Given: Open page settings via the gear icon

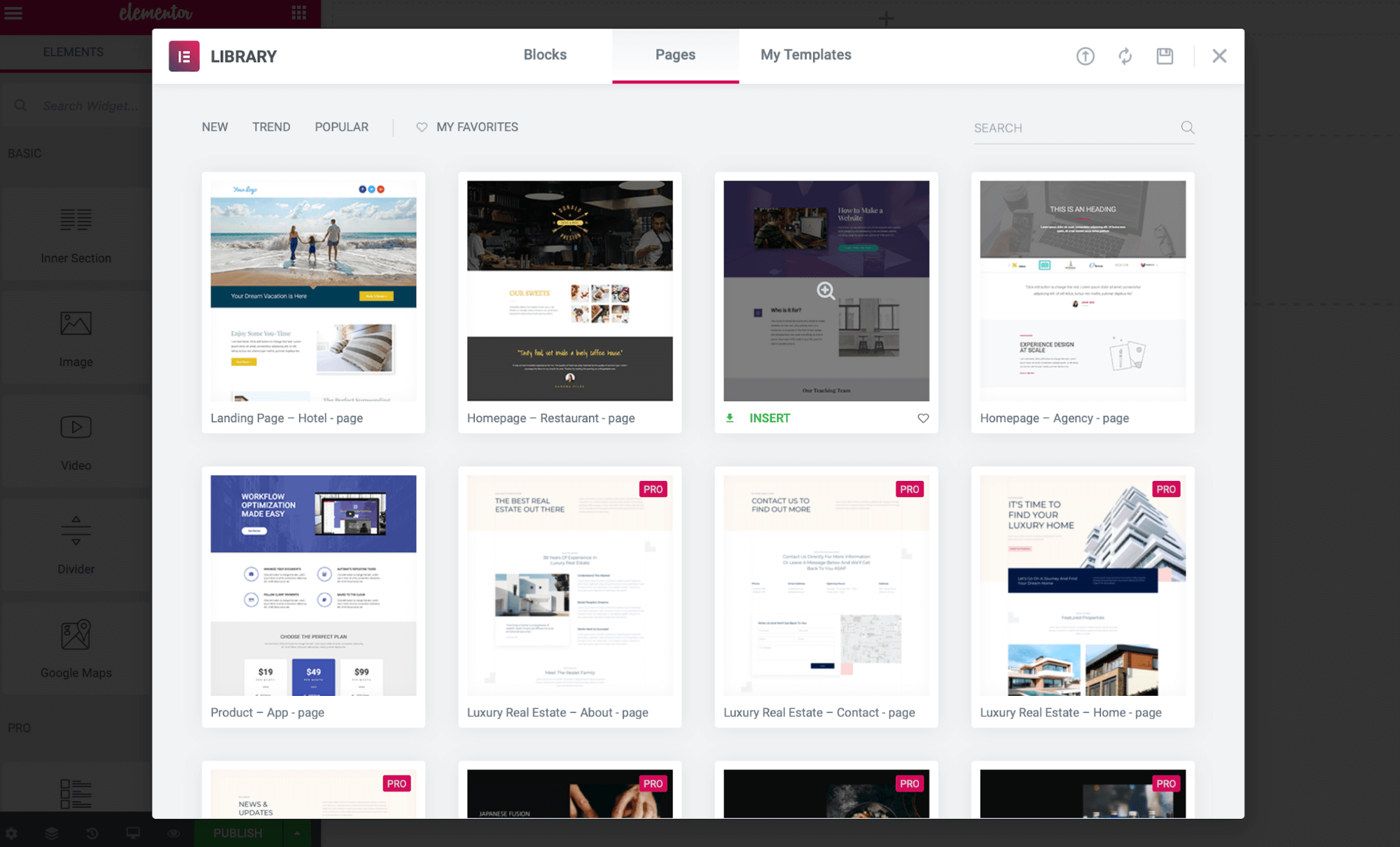Looking at the screenshot, I should click(12, 833).
